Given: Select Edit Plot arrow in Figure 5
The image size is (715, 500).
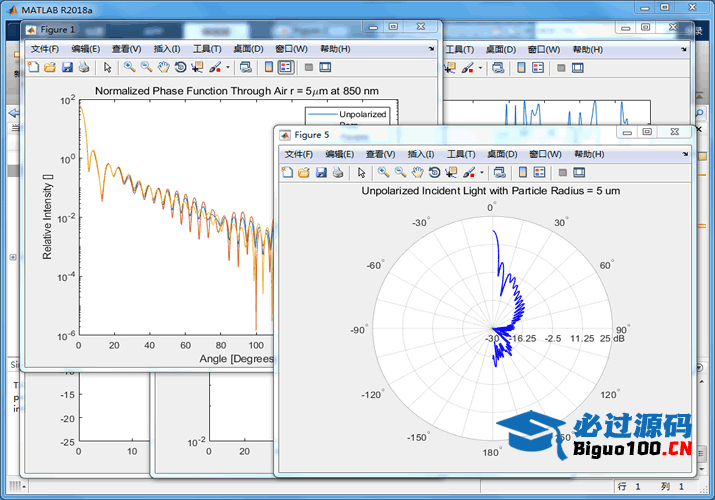Looking at the screenshot, I should [x=362, y=172].
